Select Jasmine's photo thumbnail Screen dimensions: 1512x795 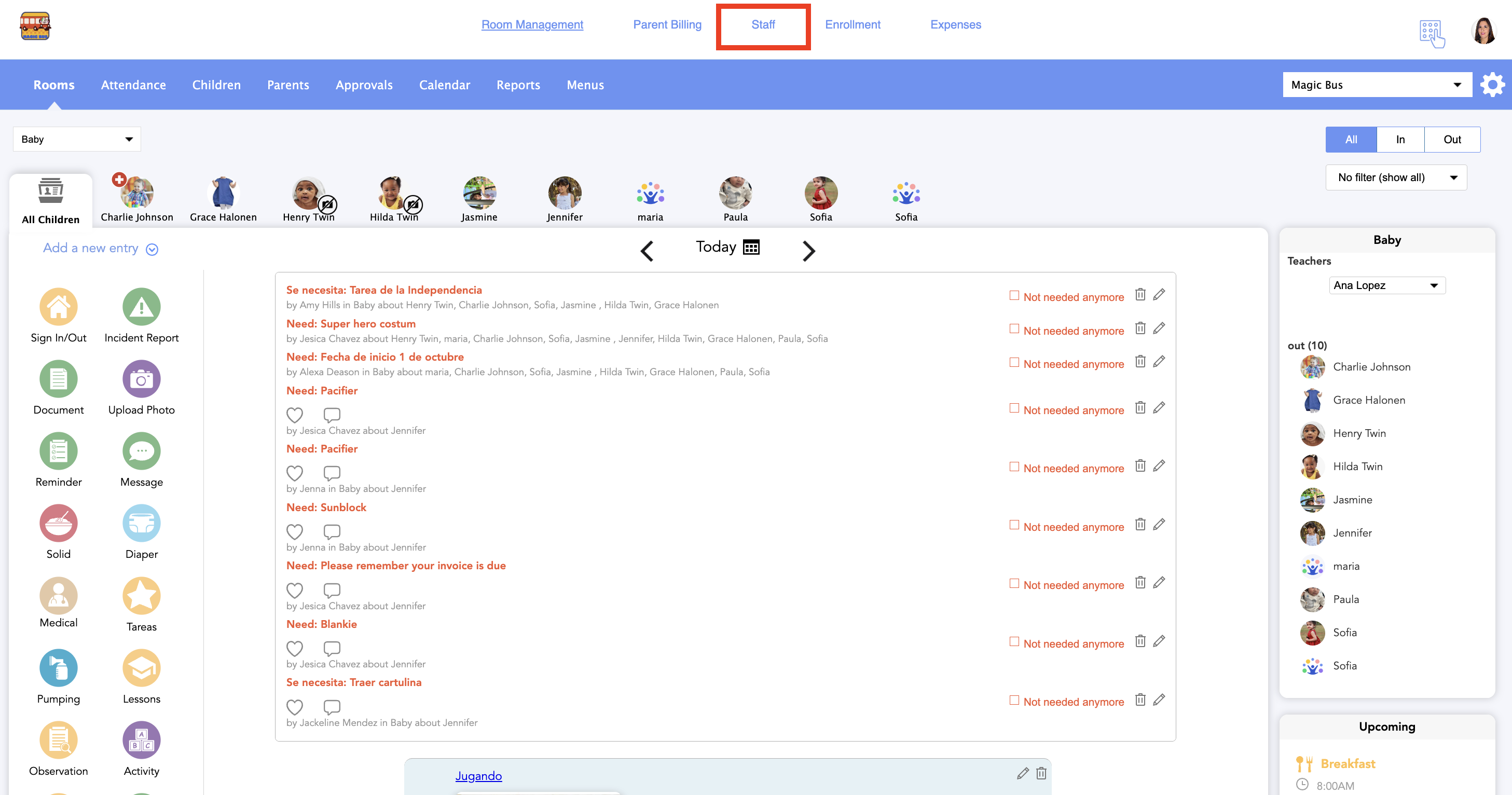479,193
